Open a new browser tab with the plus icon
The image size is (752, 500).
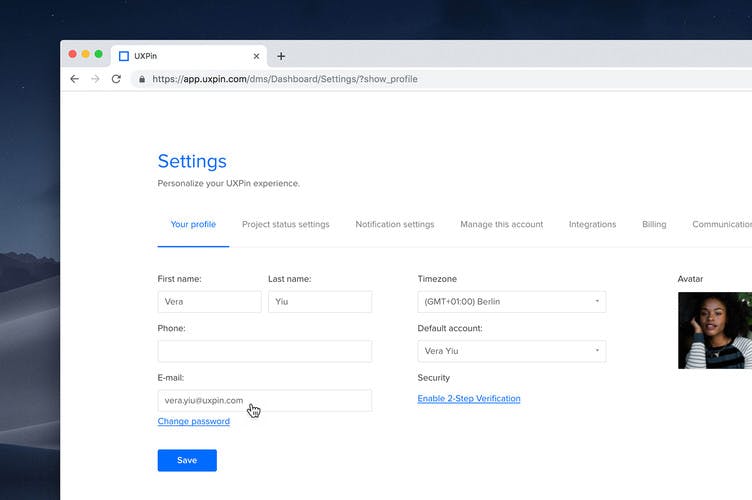click(x=281, y=56)
